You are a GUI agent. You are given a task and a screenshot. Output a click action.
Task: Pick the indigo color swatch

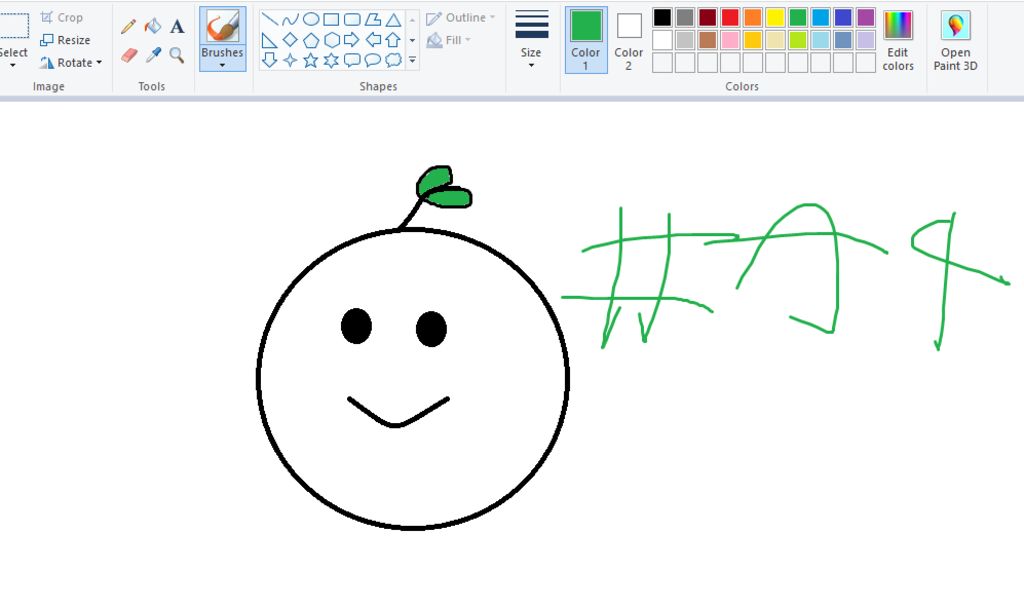coord(843,17)
